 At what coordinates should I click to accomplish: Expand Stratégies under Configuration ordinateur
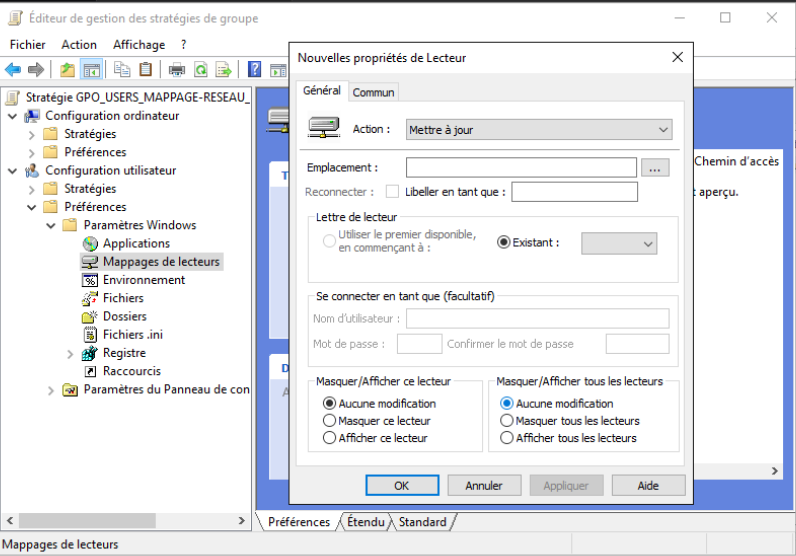(x=31, y=135)
